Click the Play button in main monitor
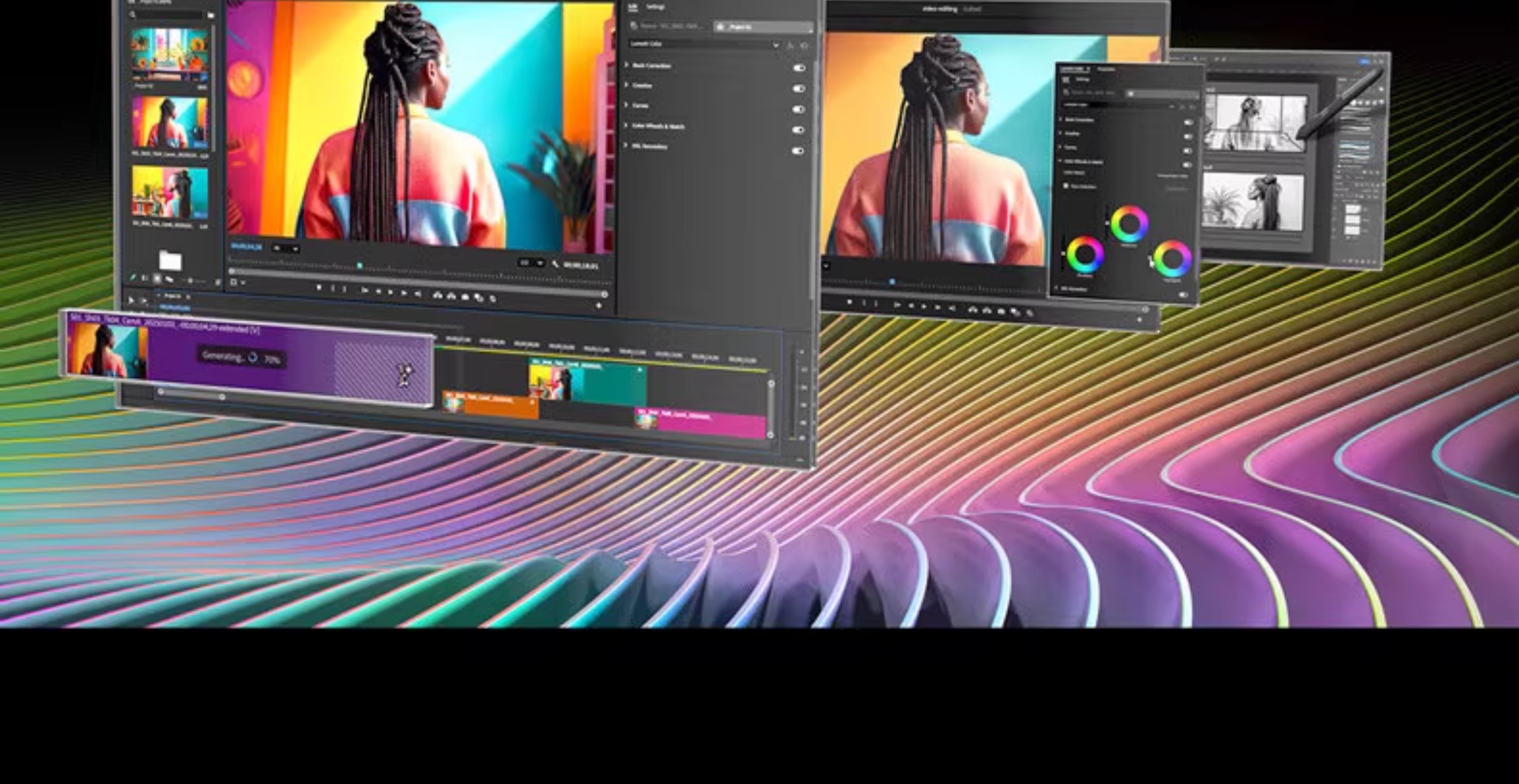The height and width of the screenshot is (784, 1519). point(390,293)
